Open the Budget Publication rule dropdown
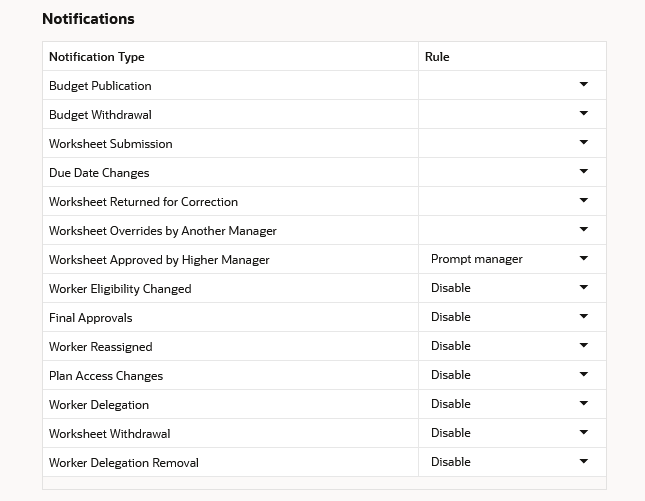 pyautogui.click(x=583, y=84)
